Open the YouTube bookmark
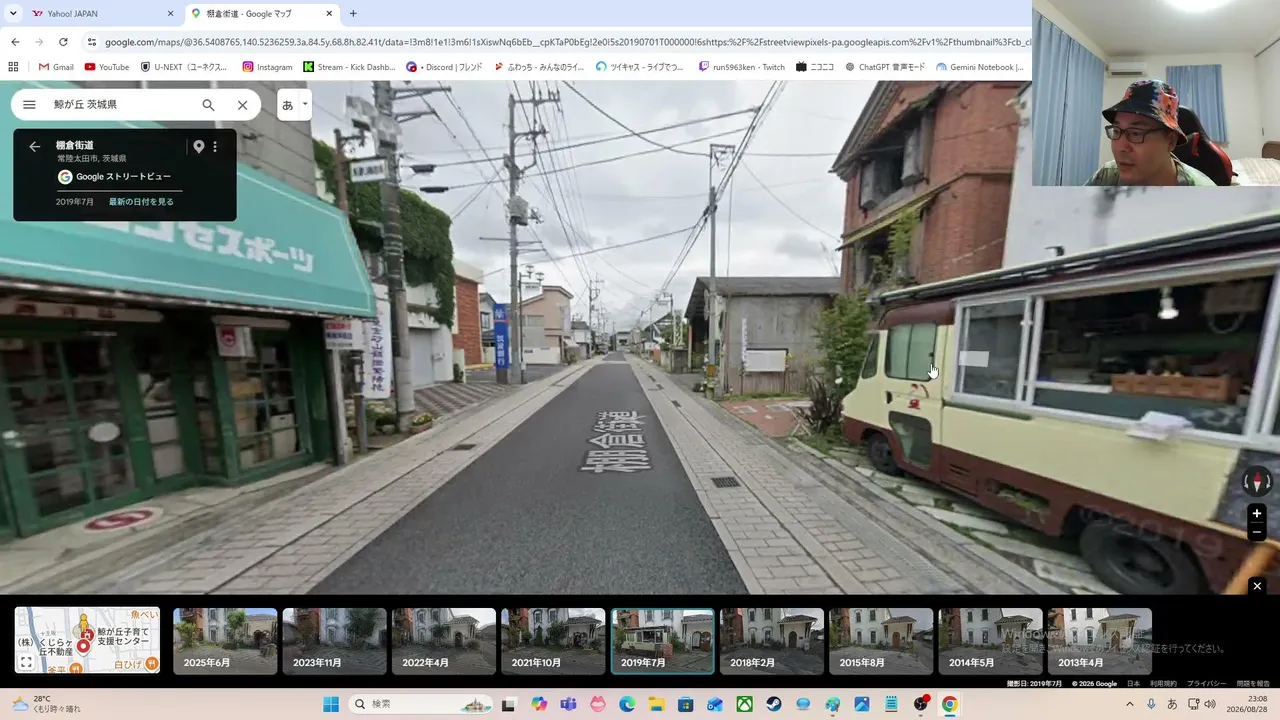This screenshot has width=1280, height=720. tap(107, 67)
